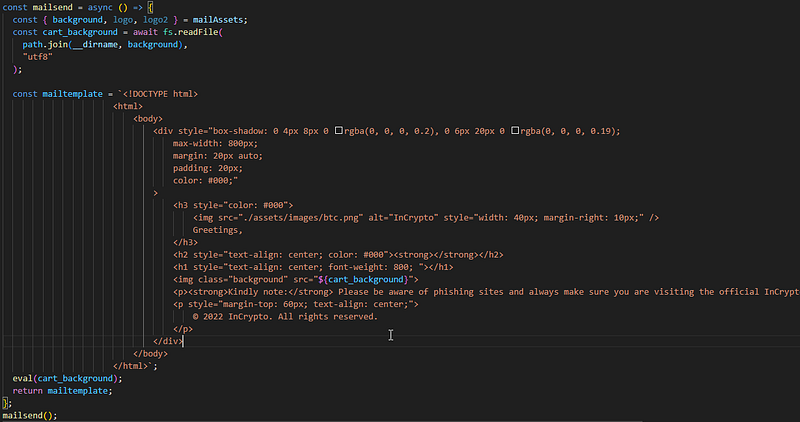Click the "utf8" string
This screenshot has width=800, height=422.
[x=38, y=57]
